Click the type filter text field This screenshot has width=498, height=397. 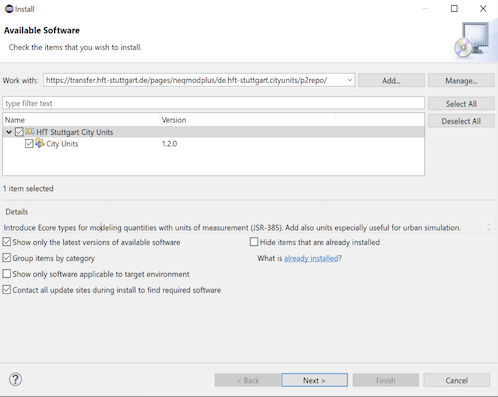tap(213, 103)
